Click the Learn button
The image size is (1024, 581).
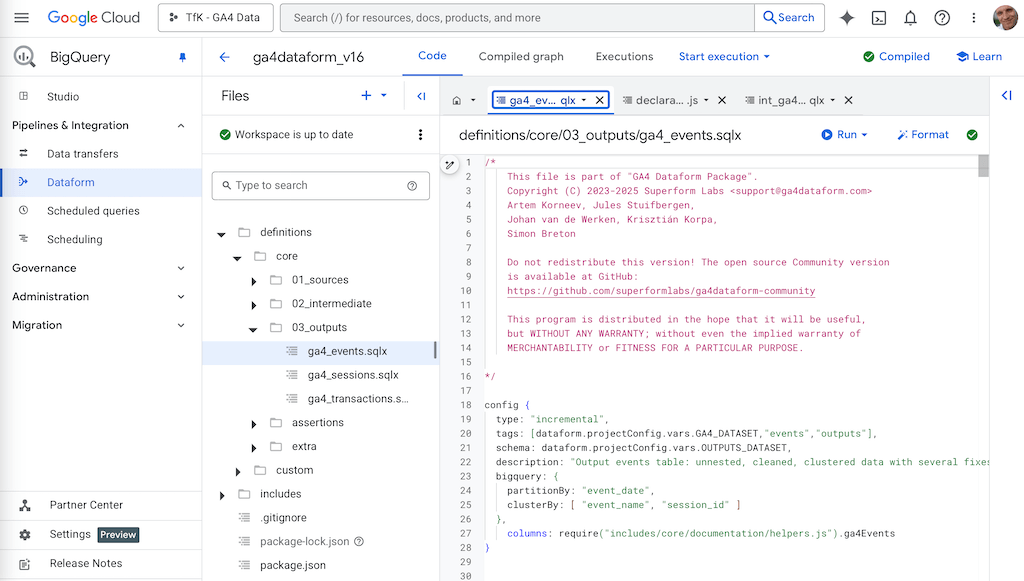979,57
